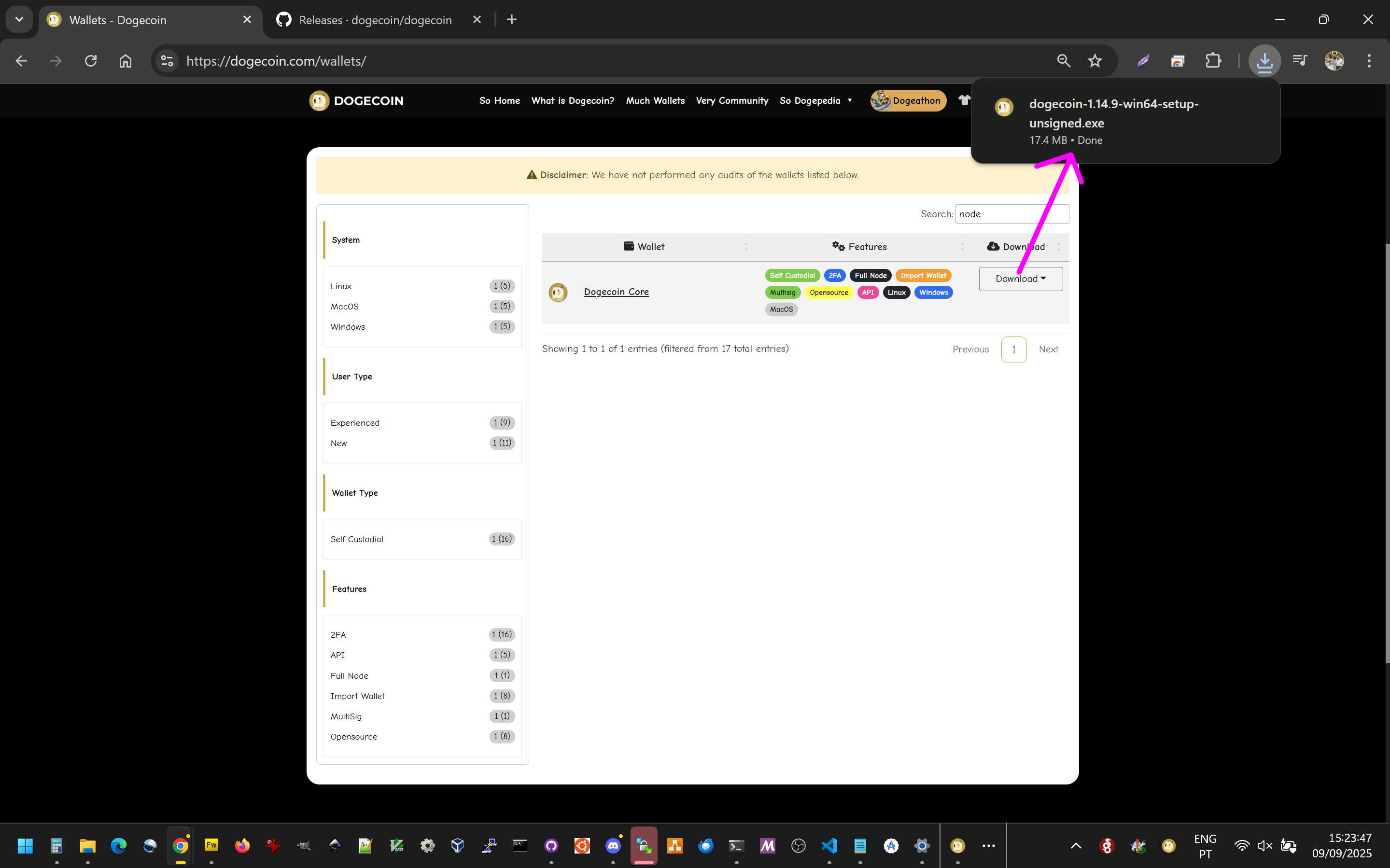Image resolution: width=1390 pixels, height=868 pixels.
Task: Filter by MacOS system
Action: (422, 307)
